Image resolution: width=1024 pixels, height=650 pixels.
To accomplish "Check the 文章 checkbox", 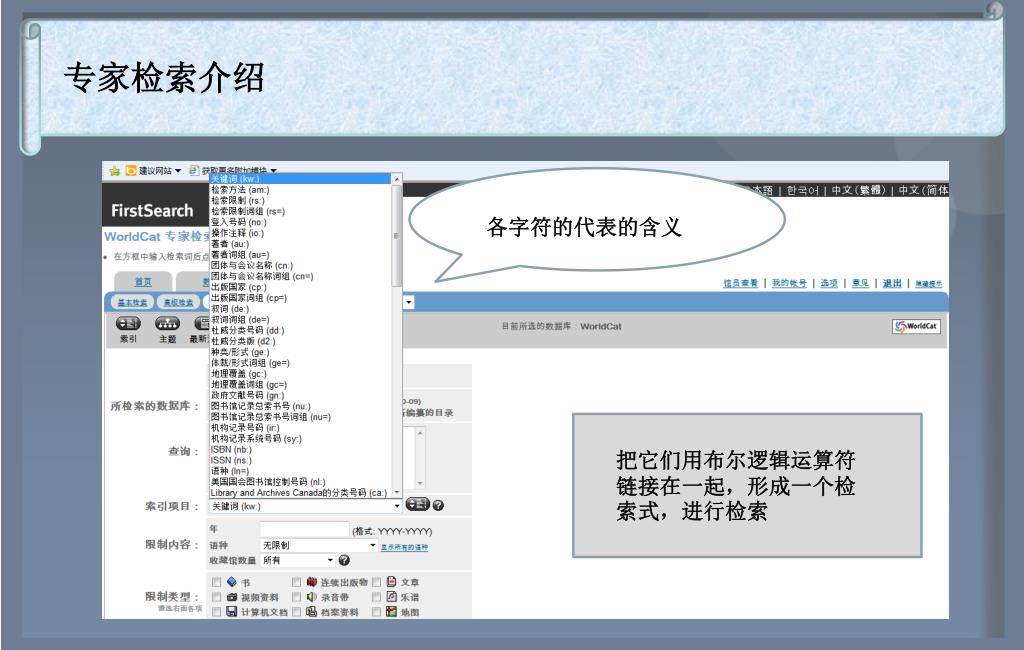I will [x=376, y=582].
